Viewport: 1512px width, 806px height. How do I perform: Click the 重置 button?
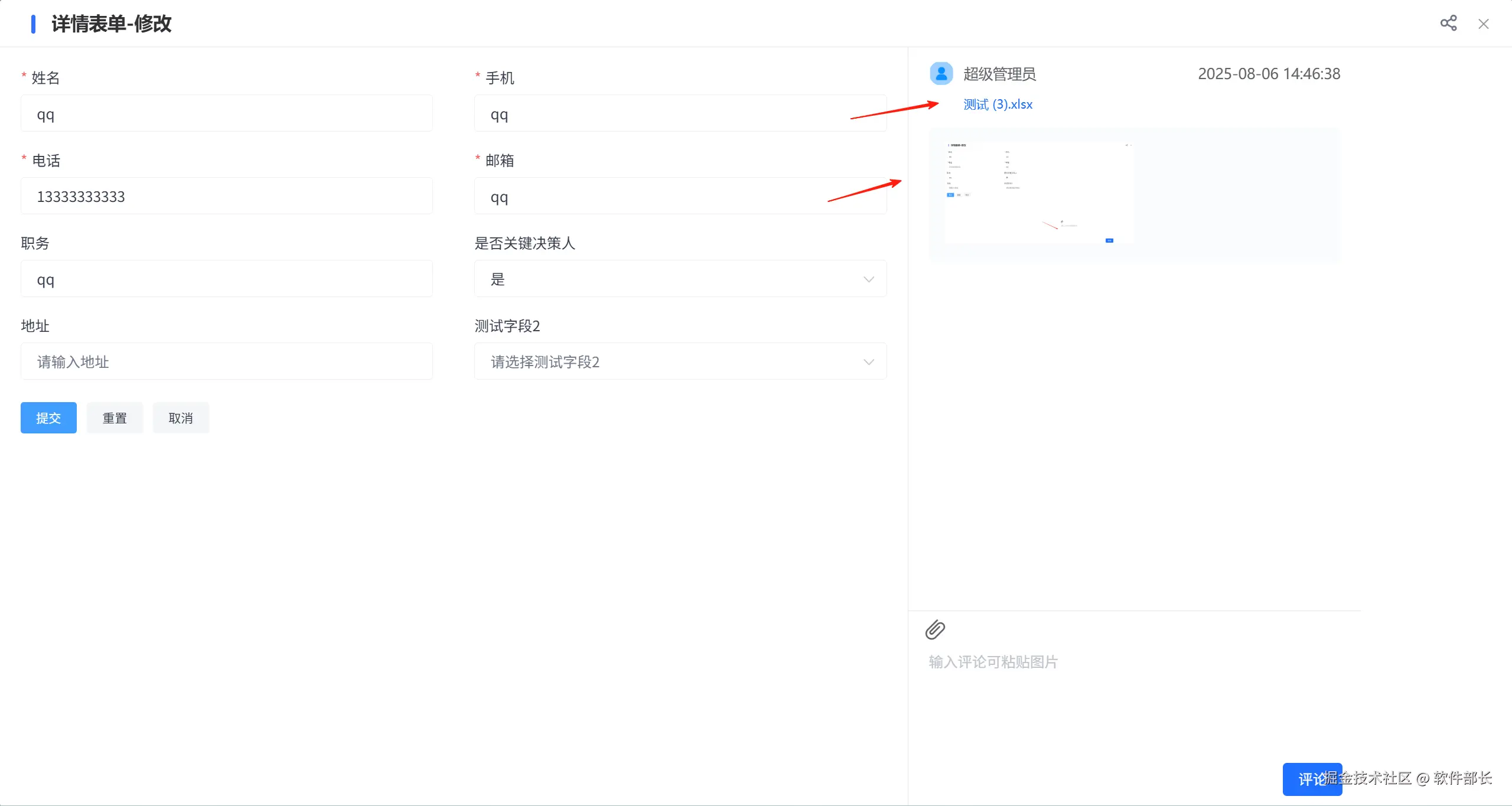[x=115, y=418]
